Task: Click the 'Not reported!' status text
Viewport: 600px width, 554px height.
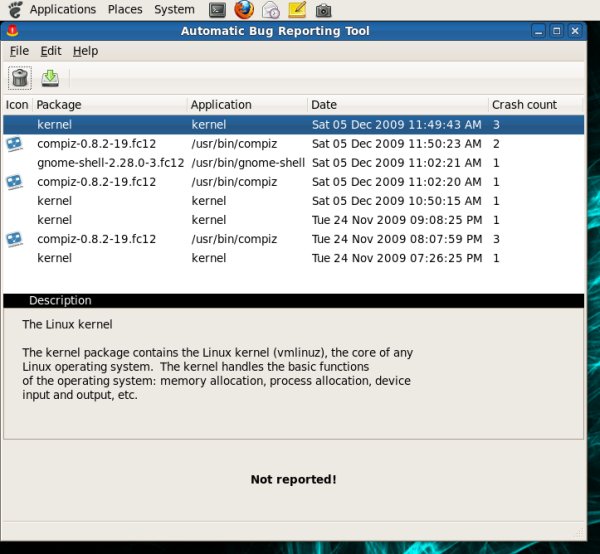Action: click(x=293, y=479)
